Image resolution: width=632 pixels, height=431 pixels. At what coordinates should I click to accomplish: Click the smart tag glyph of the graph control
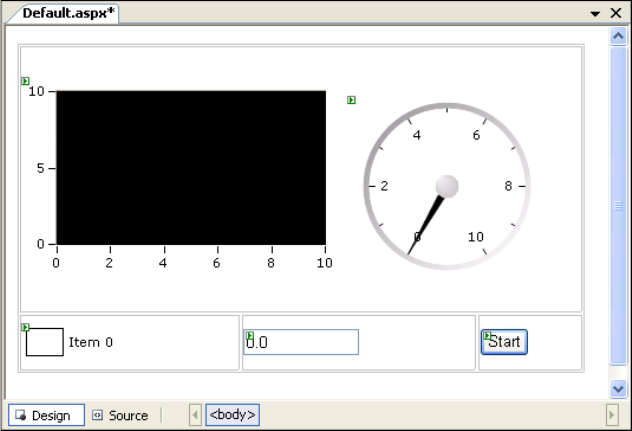click(25, 81)
